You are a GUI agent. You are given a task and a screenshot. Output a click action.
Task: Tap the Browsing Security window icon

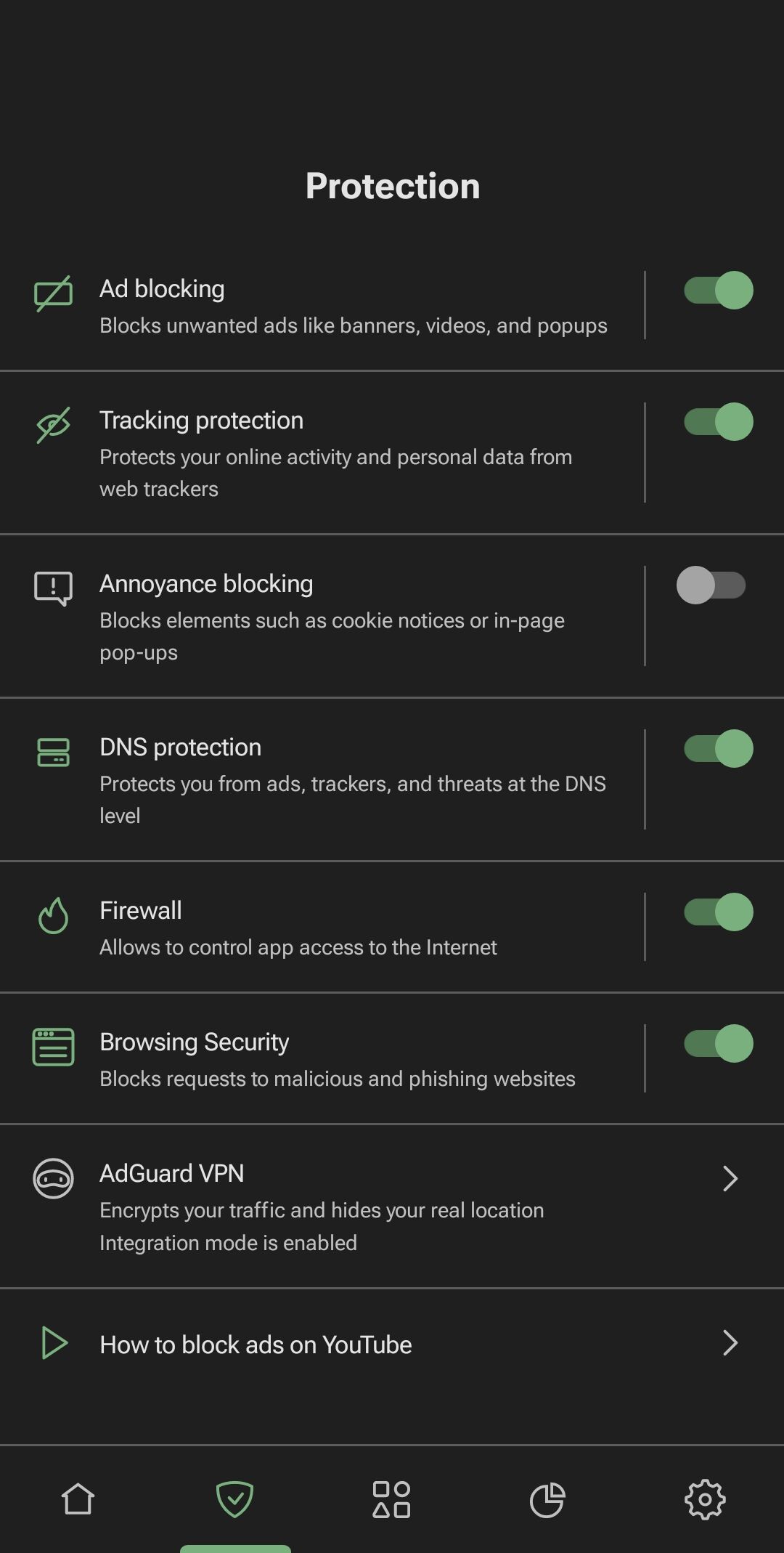pos(53,1047)
